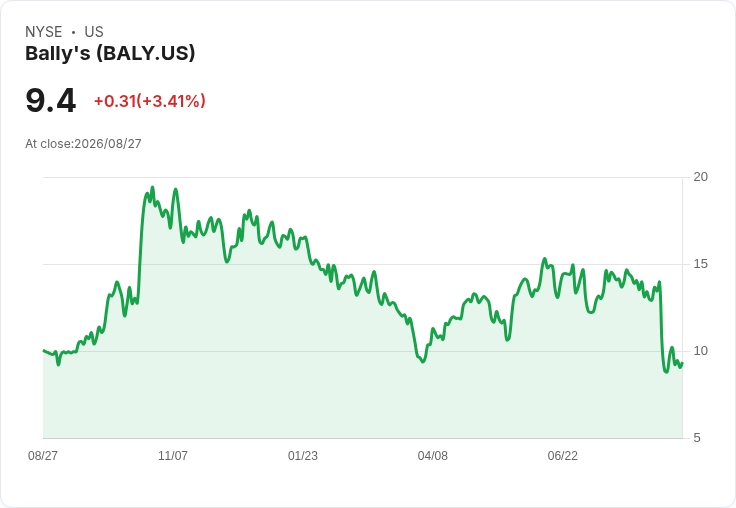
Task: Click the NYSE exchange label
Action: [44, 32]
